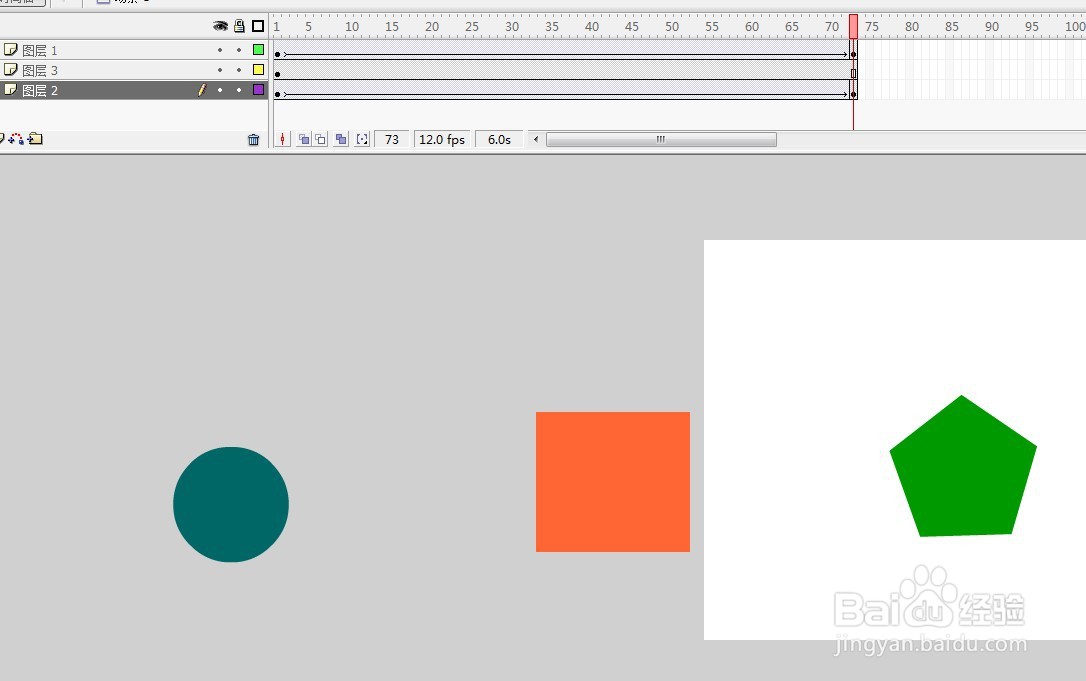The height and width of the screenshot is (681, 1086).
Task: Toggle lock dot for 图层 3
Action: tap(239, 70)
